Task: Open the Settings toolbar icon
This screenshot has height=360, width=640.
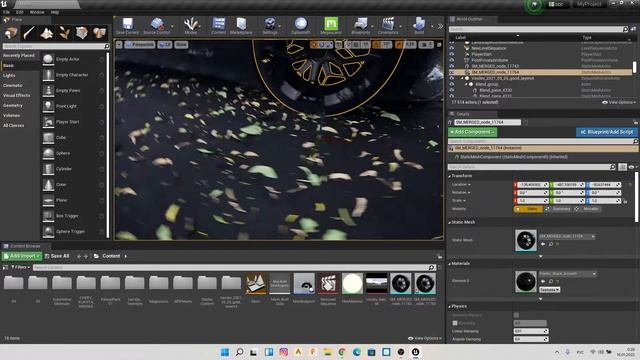Action: click(270, 26)
